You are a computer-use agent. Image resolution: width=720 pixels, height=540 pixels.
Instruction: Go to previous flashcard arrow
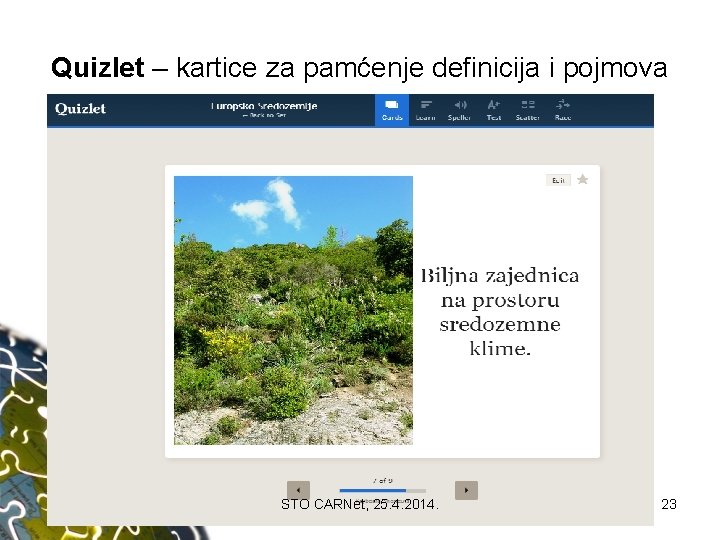pyautogui.click(x=298, y=490)
